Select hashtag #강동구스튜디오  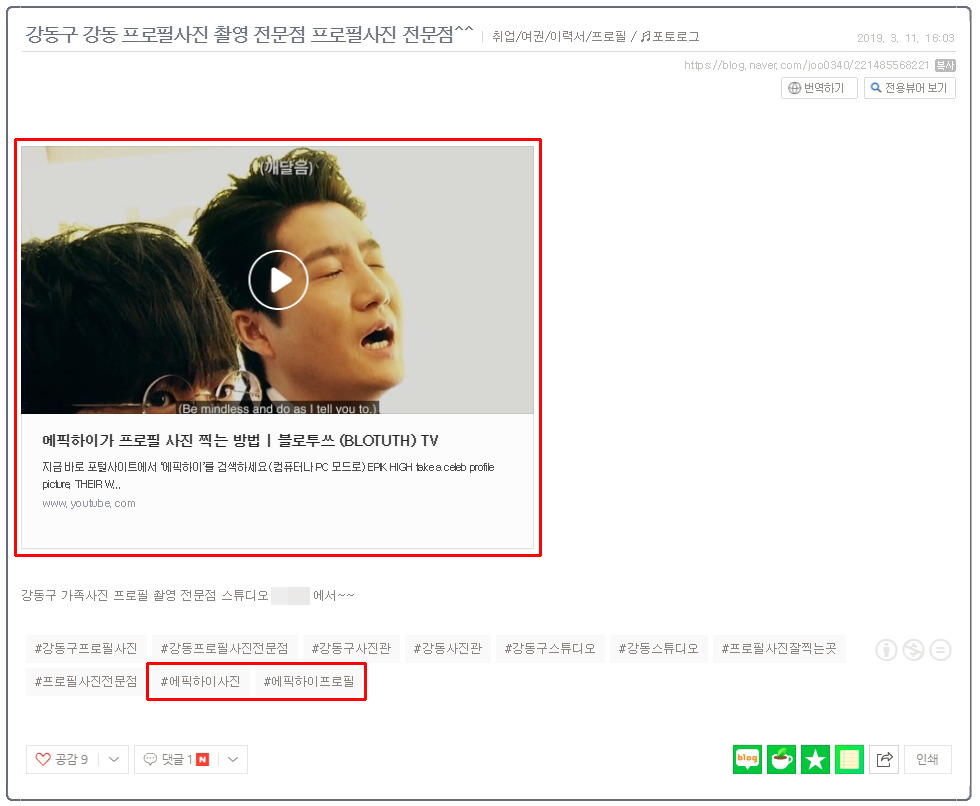coord(550,649)
